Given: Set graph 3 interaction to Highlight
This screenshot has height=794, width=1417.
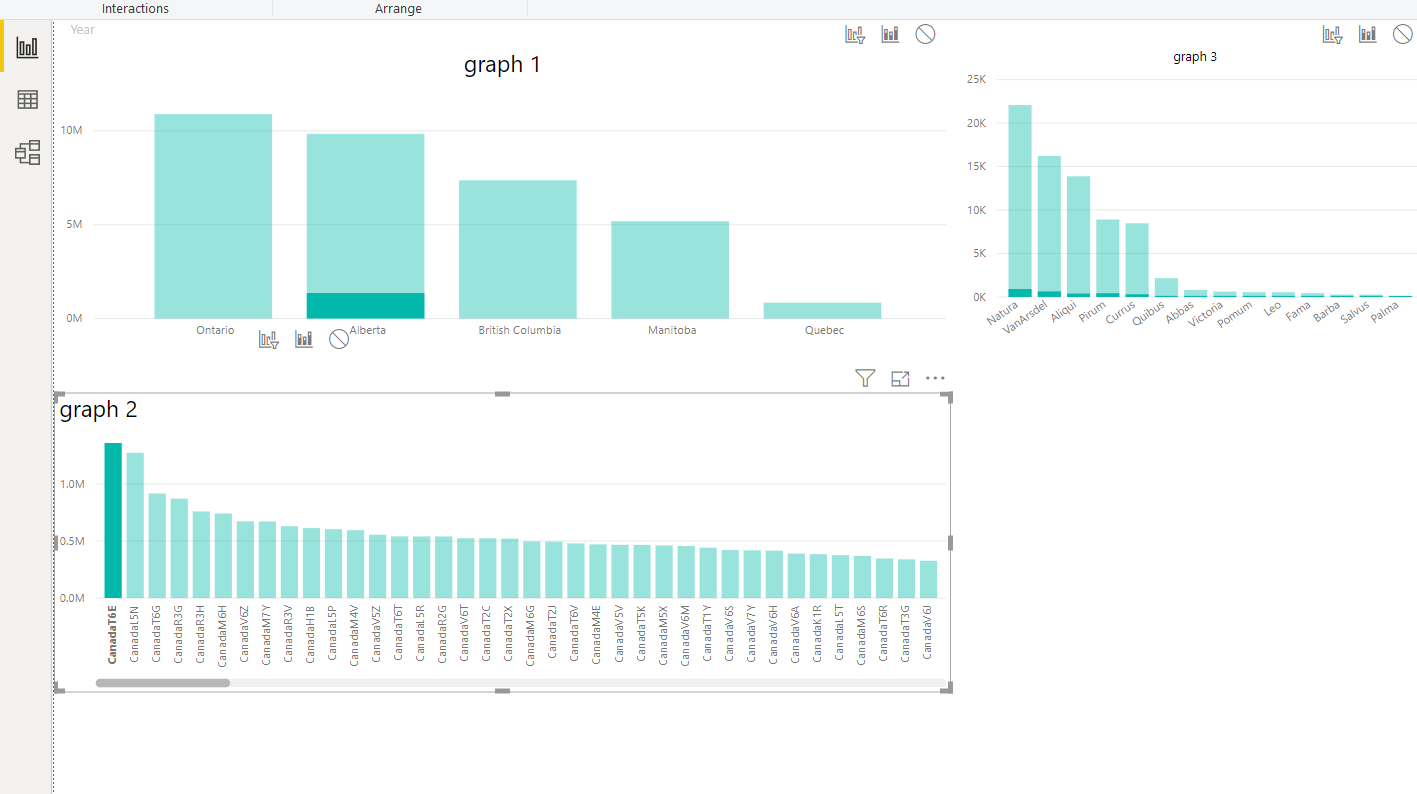Looking at the screenshot, I should pyautogui.click(x=1367, y=35).
